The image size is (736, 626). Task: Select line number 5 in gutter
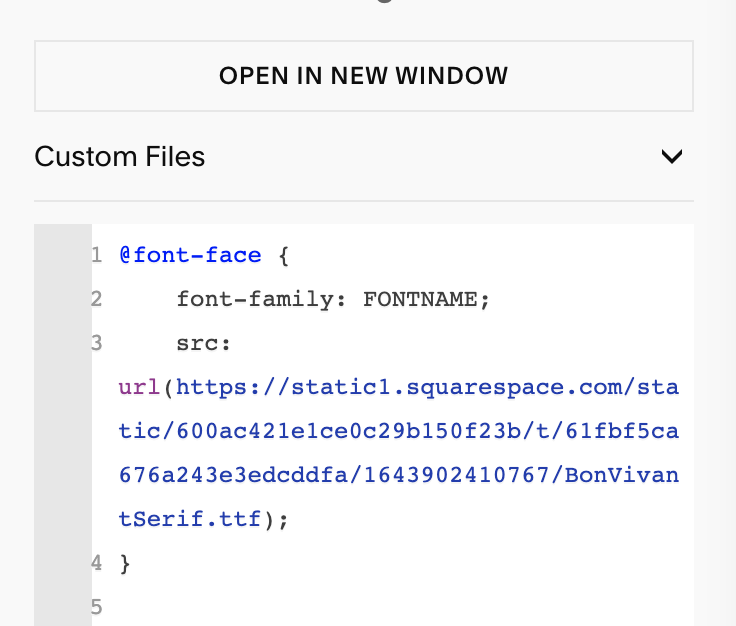click(97, 607)
